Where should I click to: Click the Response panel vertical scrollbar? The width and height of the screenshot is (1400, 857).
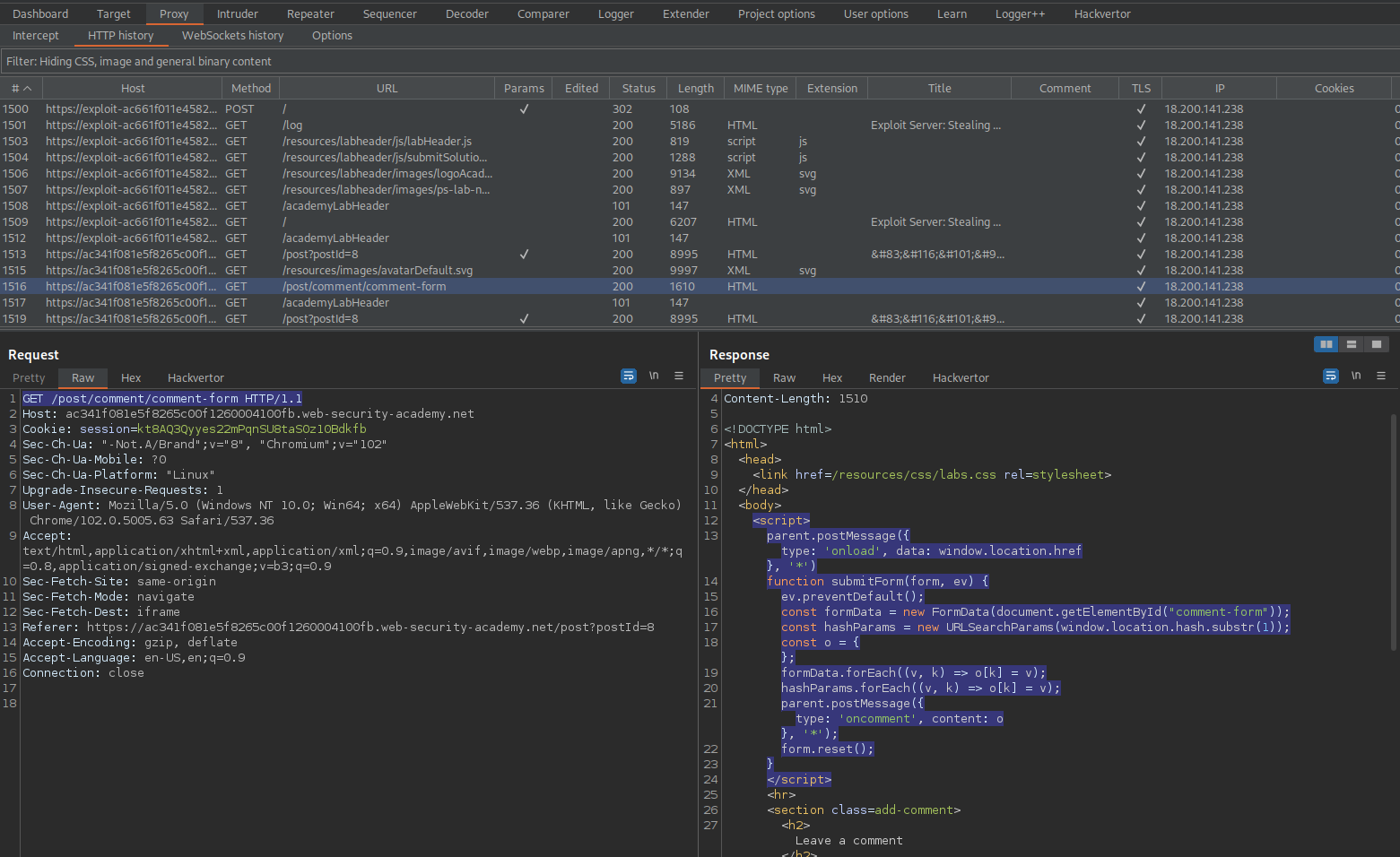point(1393,532)
